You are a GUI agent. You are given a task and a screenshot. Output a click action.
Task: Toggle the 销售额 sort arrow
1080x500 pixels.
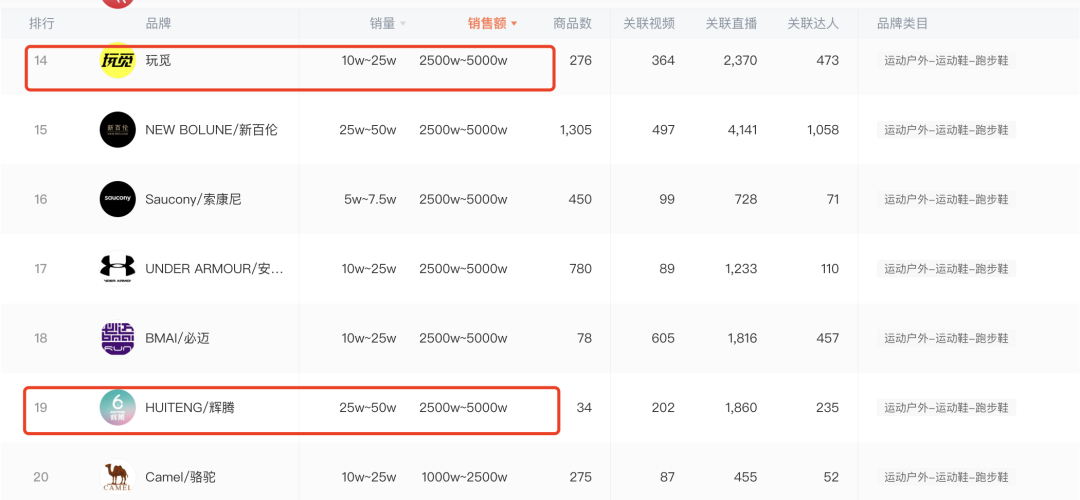(x=514, y=23)
